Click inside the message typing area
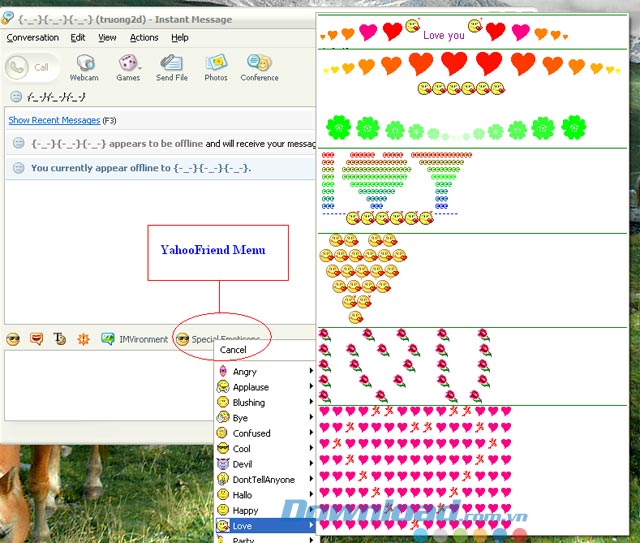640x543 pixels. click(x=100, y=385)
